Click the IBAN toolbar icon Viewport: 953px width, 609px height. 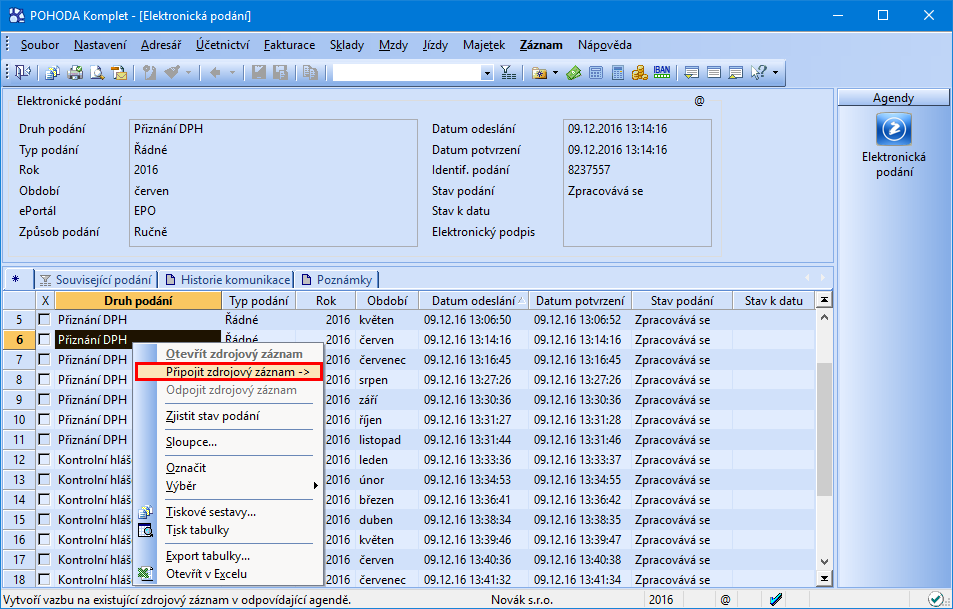(661, 72)
